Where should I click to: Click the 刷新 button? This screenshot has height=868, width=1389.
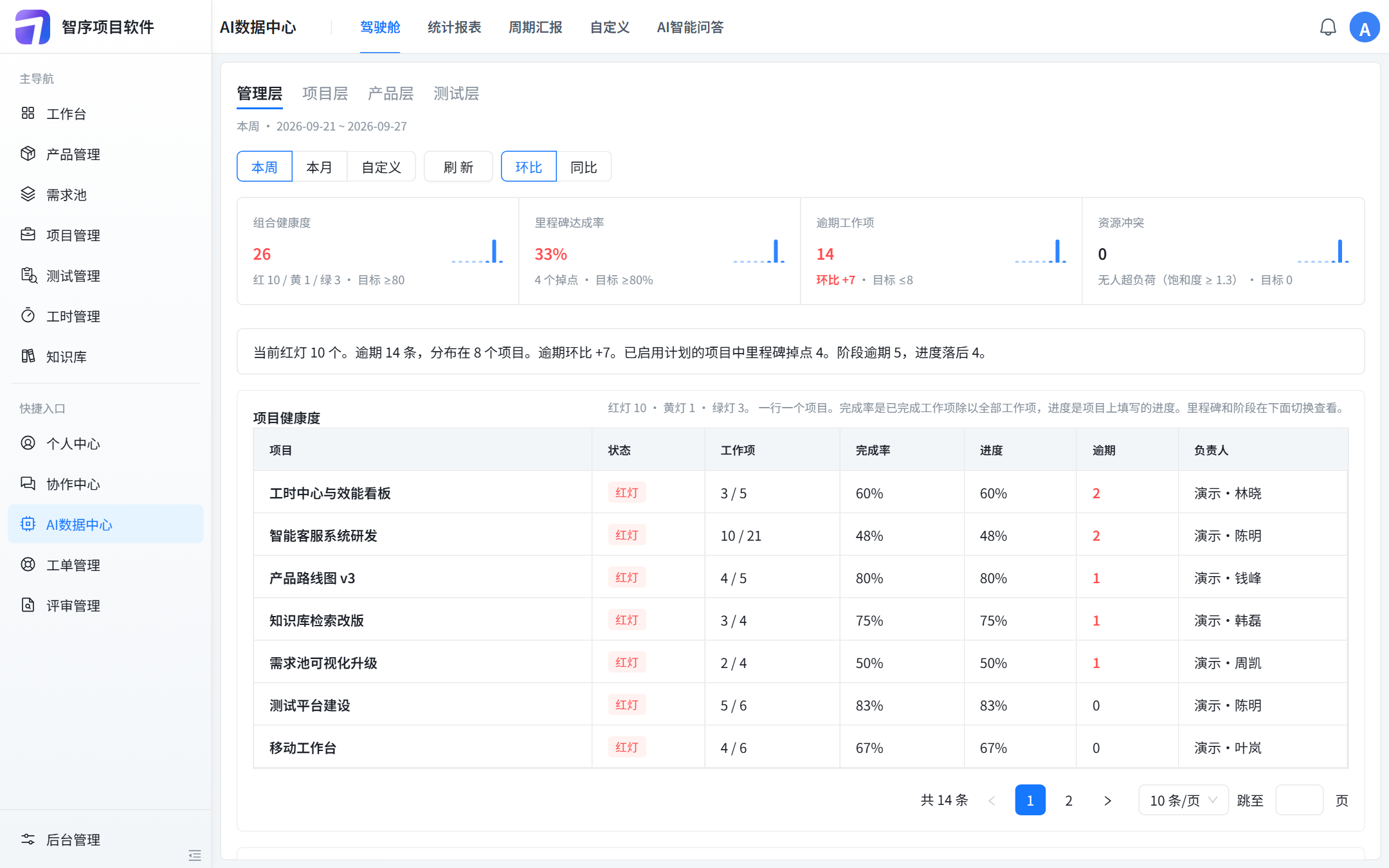point(458,167)
